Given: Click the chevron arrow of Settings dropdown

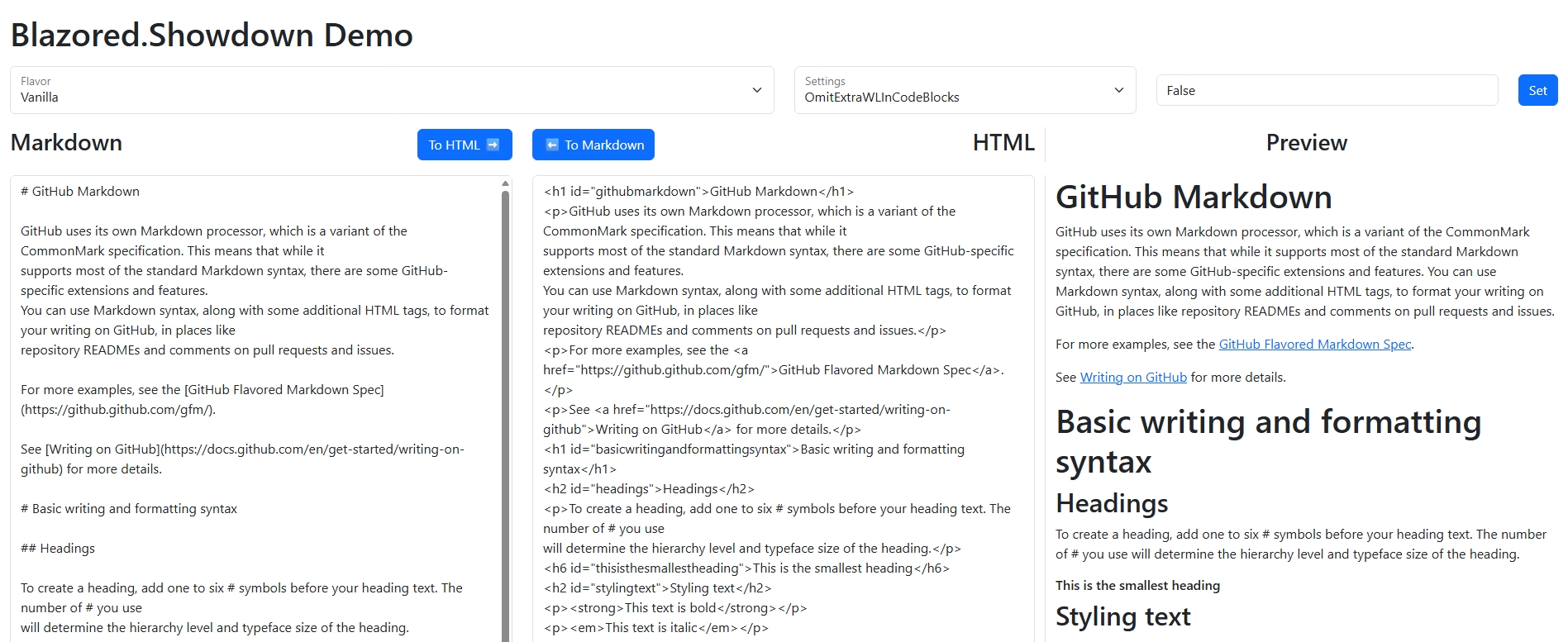Looking at the screenshot, I should (x=1118, y=90).
